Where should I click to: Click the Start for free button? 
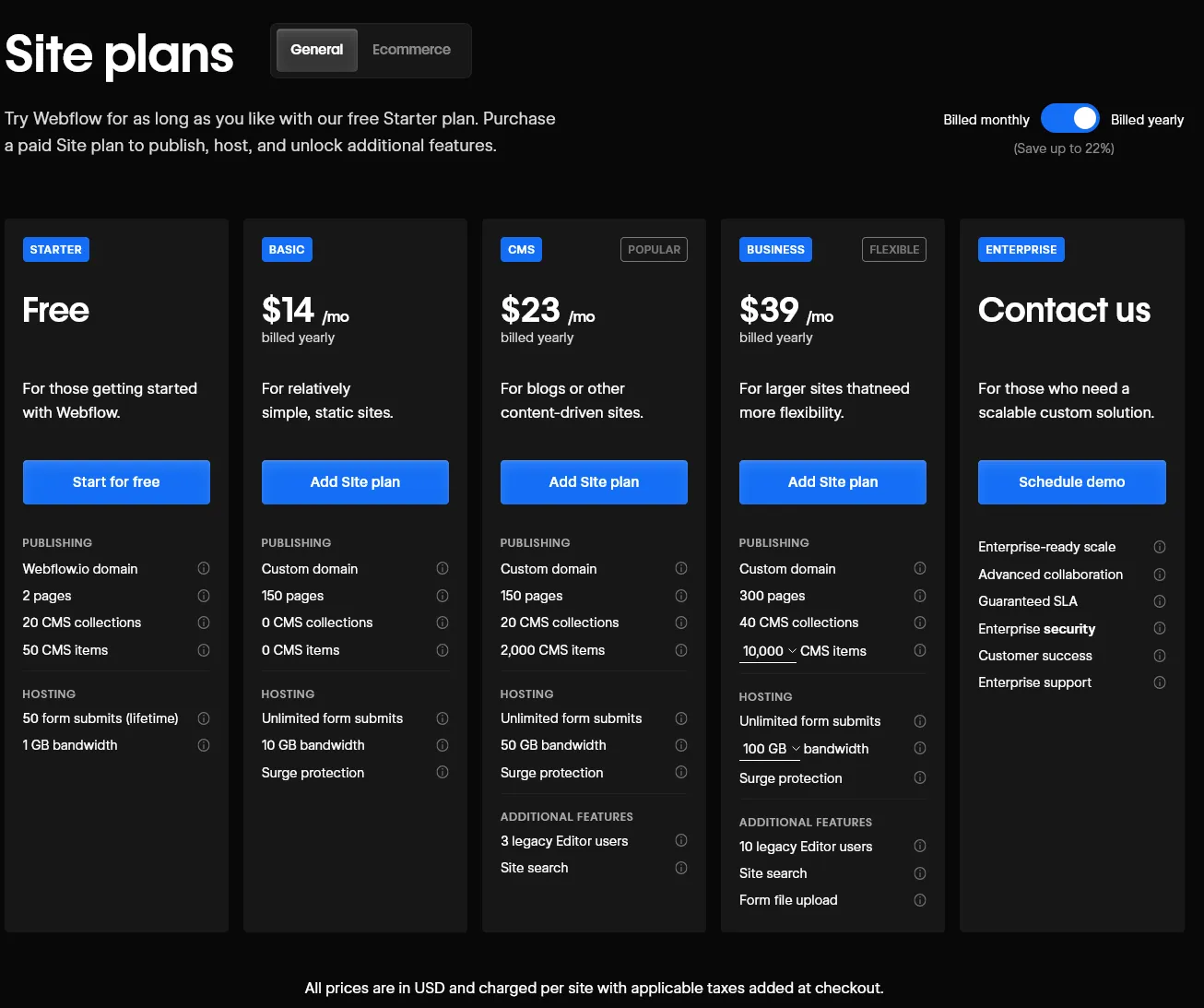pos(116,482)
